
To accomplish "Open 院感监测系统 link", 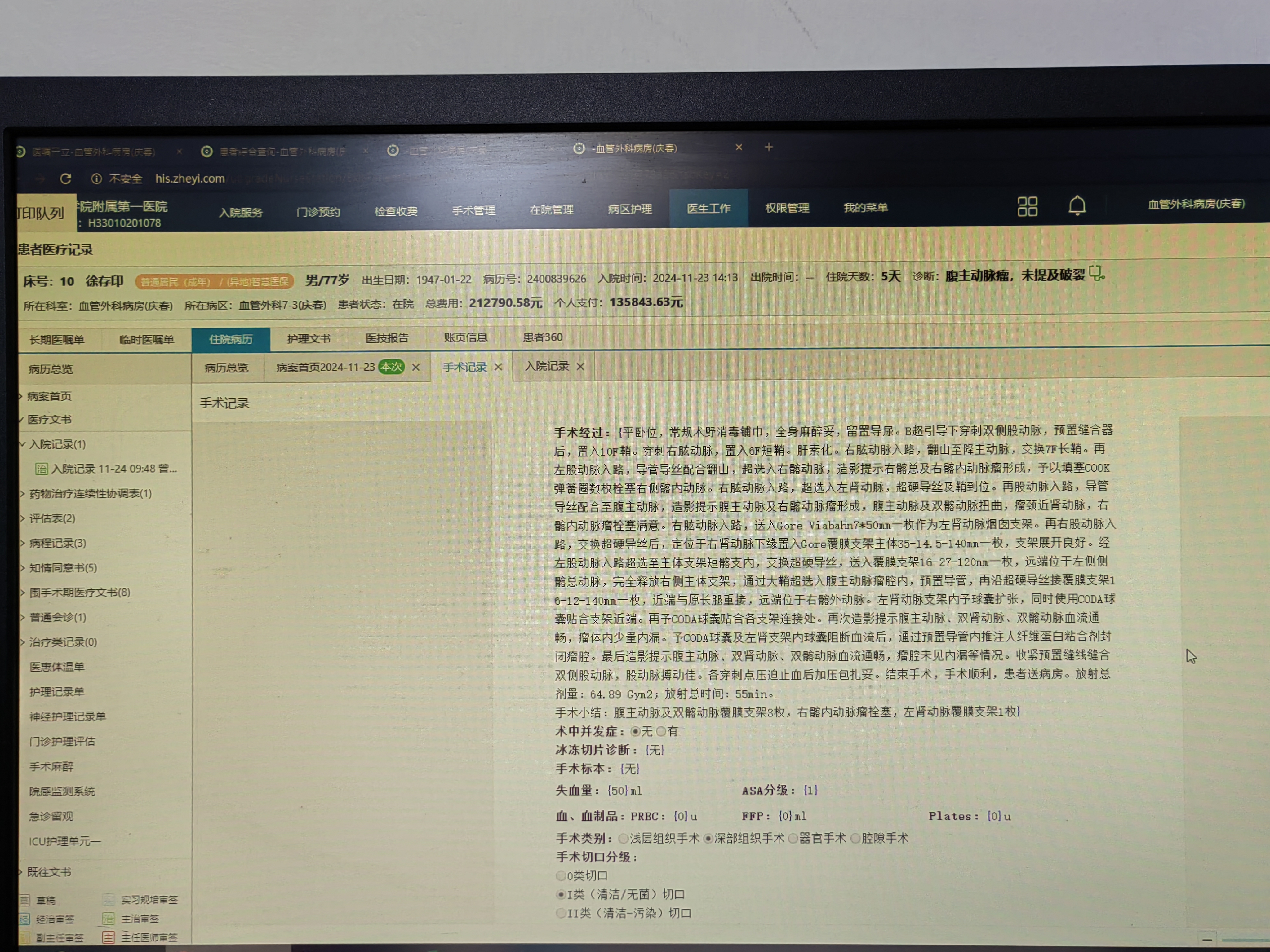I will [62, 791].
